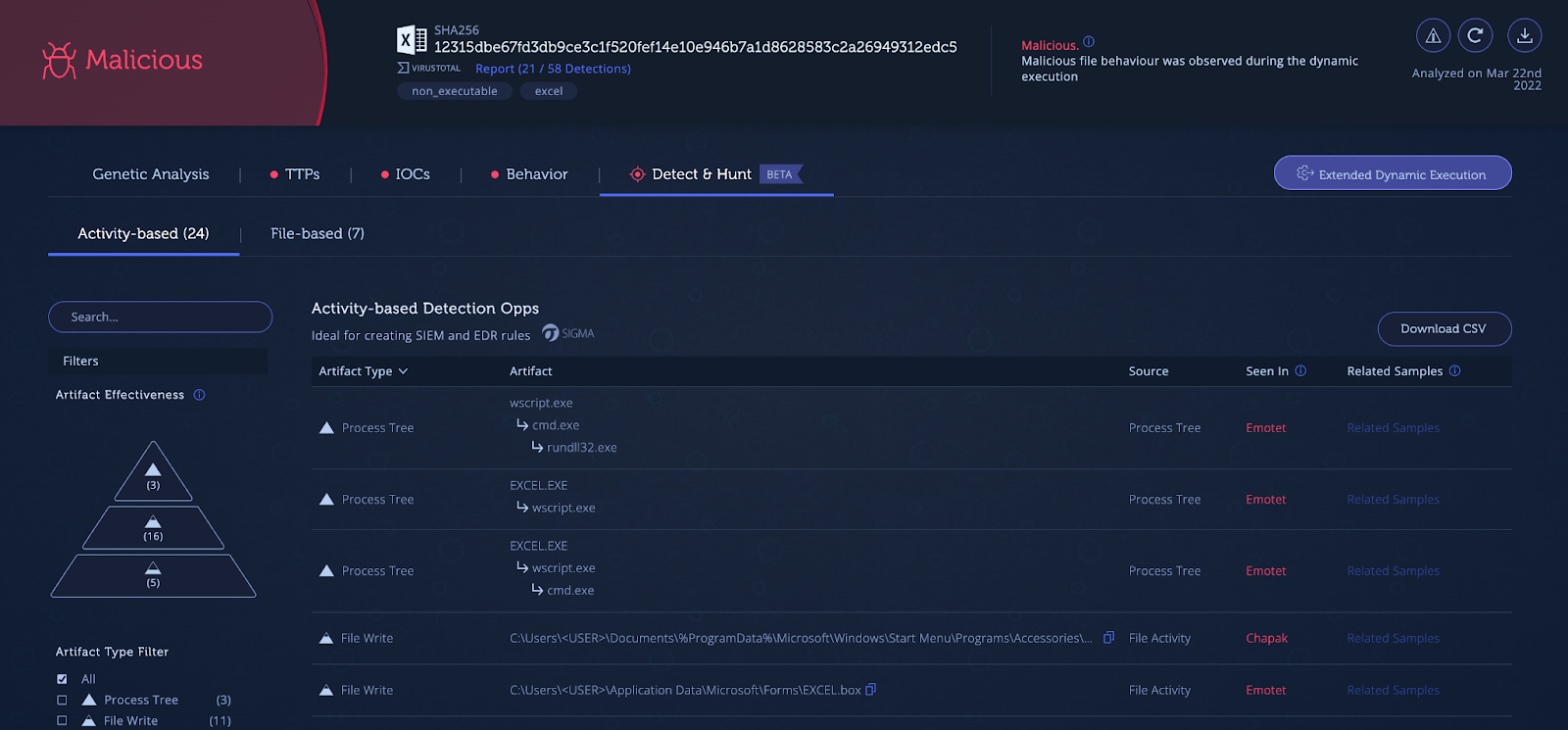Click the Excel file type icon

(412, 39)
